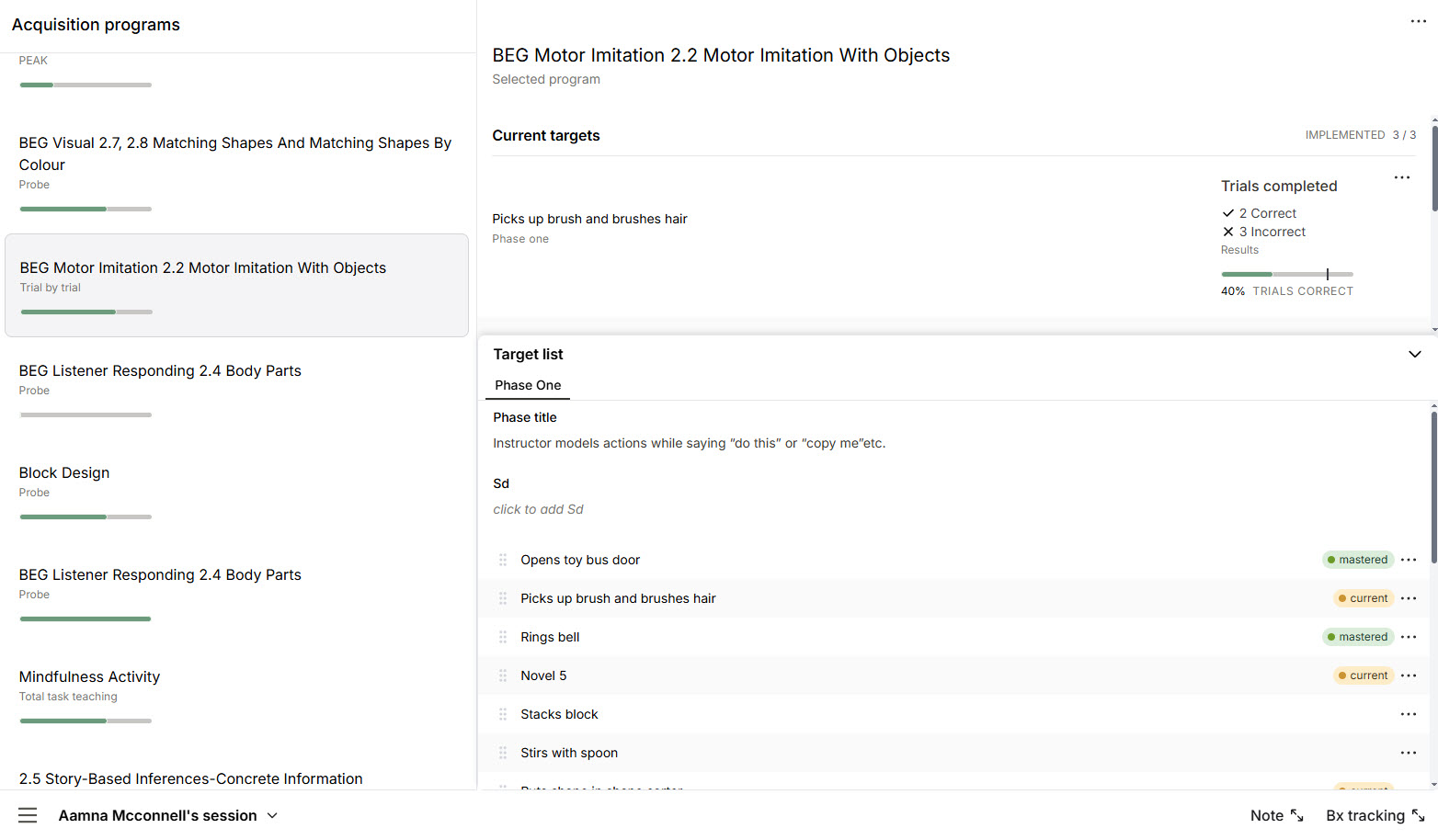The width and height of the screenshot is (1438, 840).
Task: Click the Current targets panel scrollbar
Action: pyautogui.click(x=1433, y=167)
